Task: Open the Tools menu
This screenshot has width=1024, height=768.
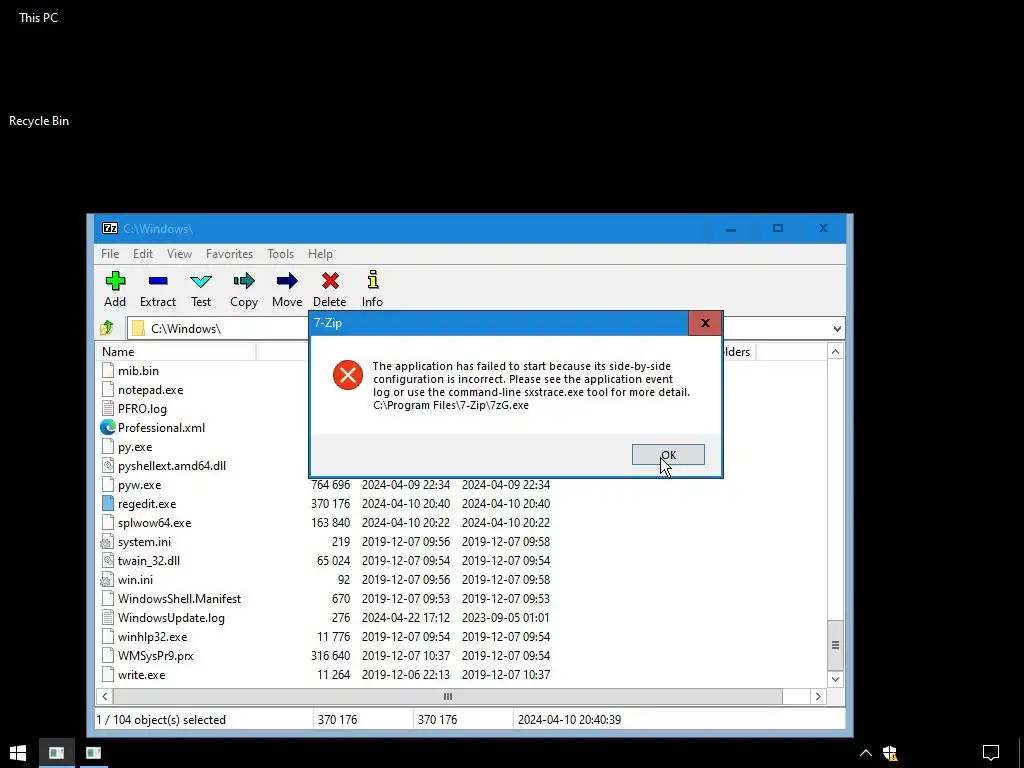Action: [280, 254]
